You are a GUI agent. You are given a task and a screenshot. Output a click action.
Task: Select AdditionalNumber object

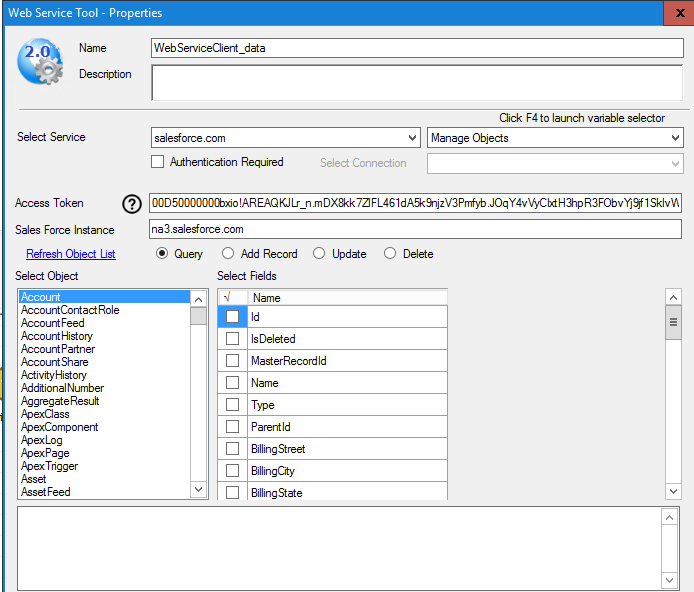pyautogui.click(x=104, y=388)
